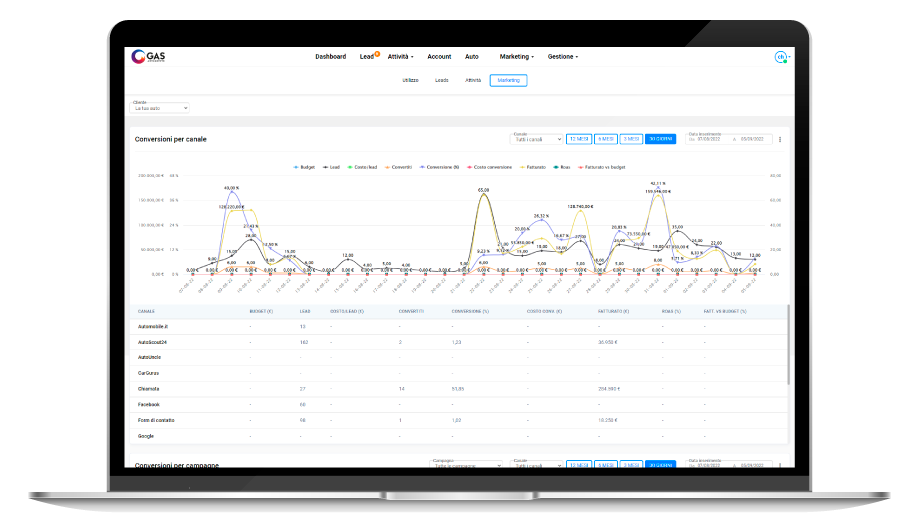
Task: Open the Cliente dropdown
Action: [x=160, y=108]
